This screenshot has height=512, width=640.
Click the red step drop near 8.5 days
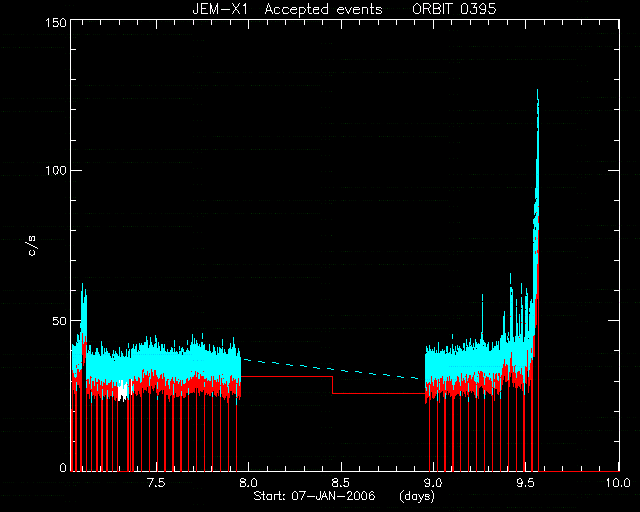pos(333,385)
